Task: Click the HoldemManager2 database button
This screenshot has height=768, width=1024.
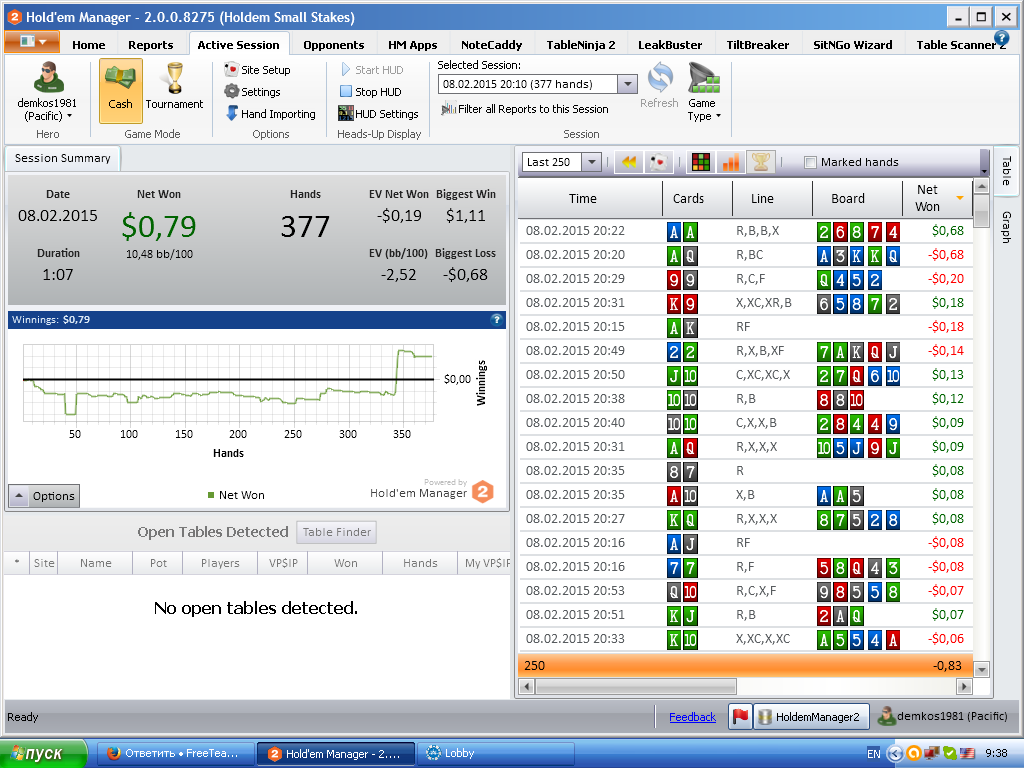Action: (811, 716)
